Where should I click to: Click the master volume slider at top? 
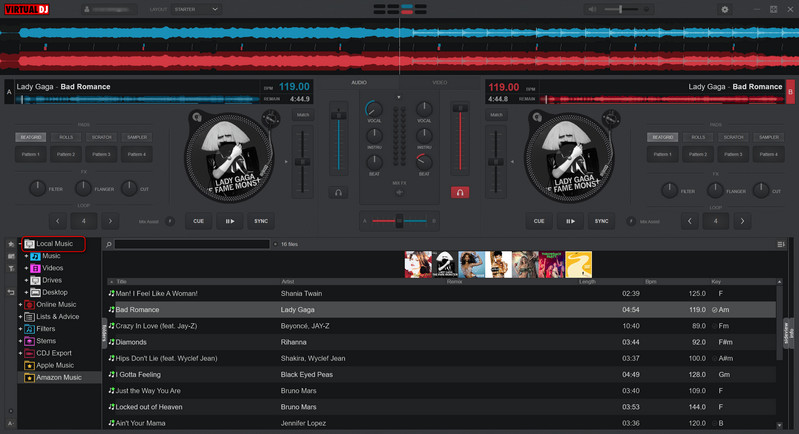(621, 9)
